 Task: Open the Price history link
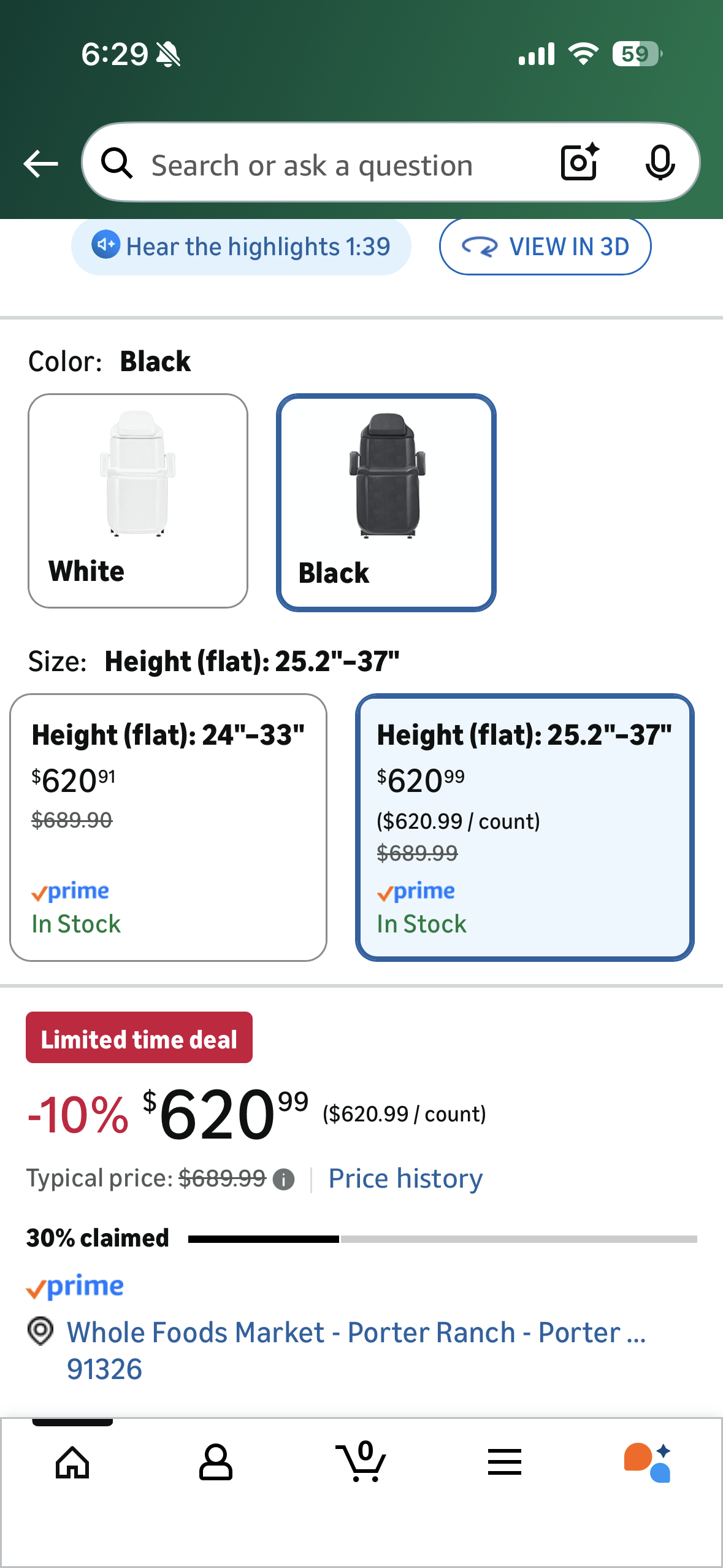[x=405, y=1178]
